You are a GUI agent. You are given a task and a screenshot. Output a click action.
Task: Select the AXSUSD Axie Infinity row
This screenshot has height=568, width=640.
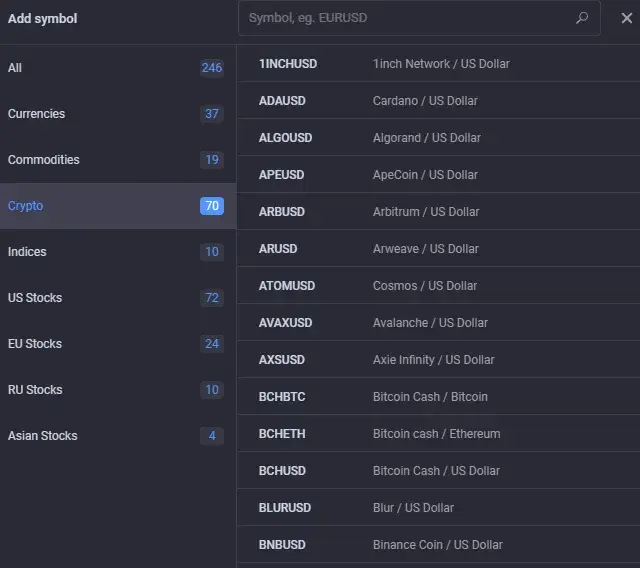[438, 360]
